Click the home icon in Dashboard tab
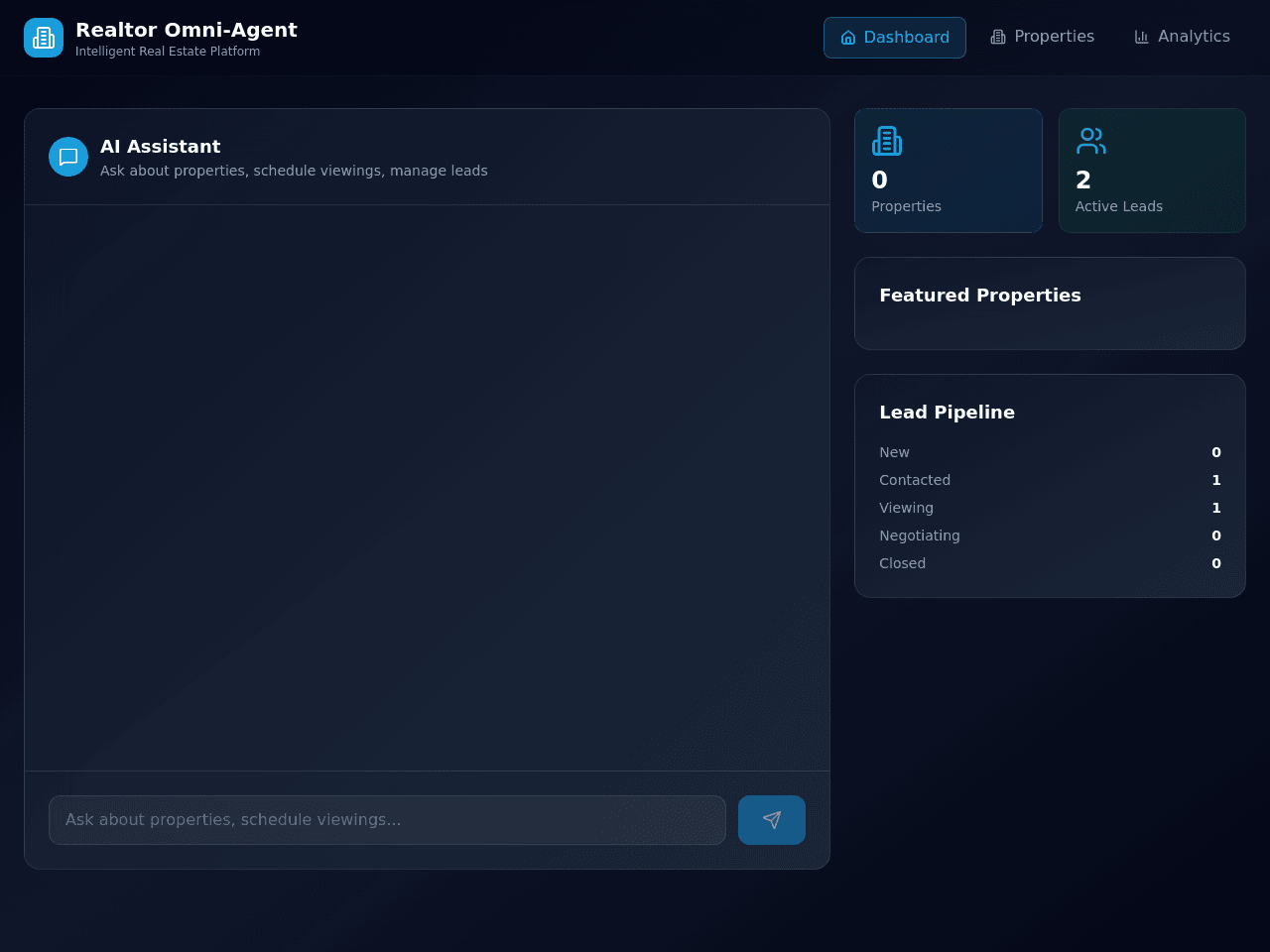Screen dimensions: 1270x952 tap(848, 38)
